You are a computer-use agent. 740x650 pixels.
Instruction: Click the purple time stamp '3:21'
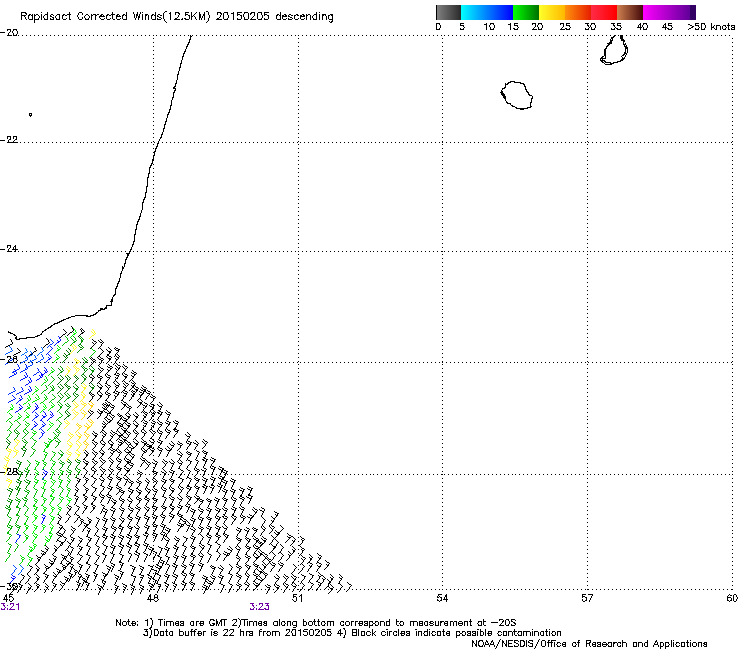(x=10, y=607)
